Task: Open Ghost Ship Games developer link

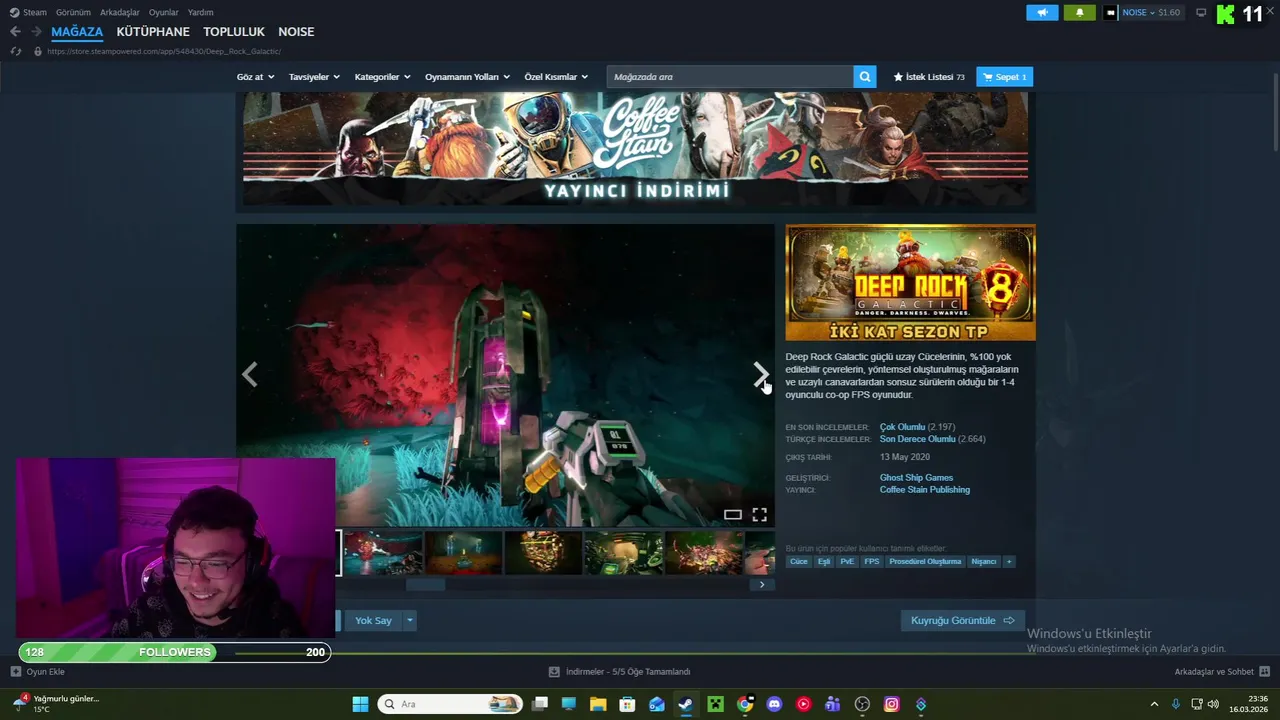Action: 916,478
